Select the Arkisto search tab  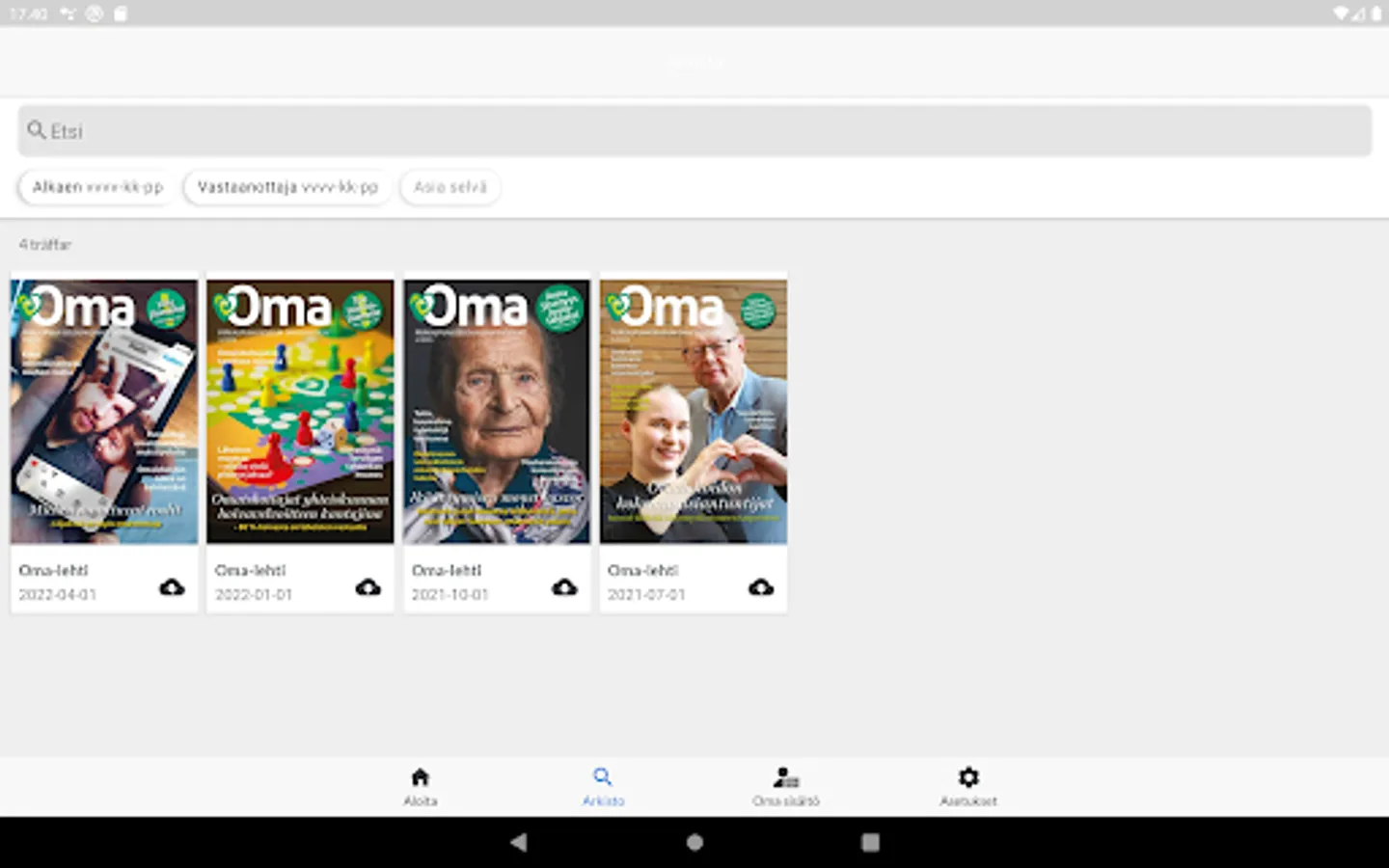click(603, 787)
